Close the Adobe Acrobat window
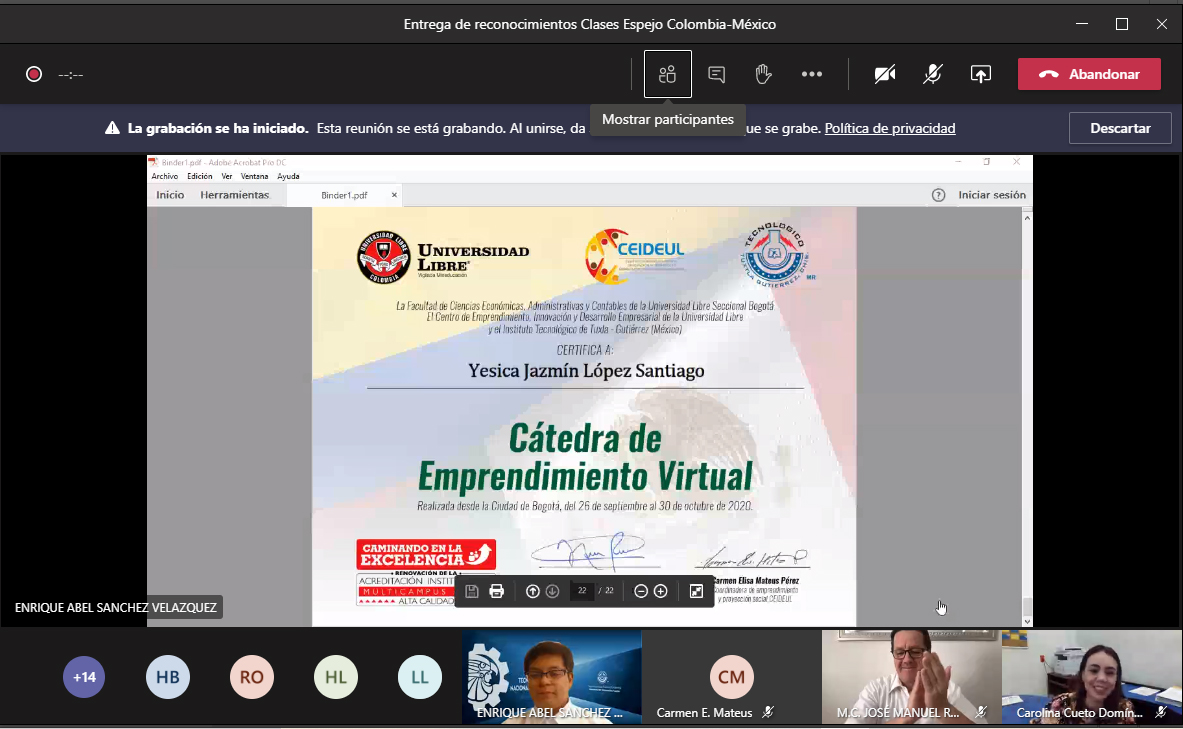1183x729 pixels. 1016,162
